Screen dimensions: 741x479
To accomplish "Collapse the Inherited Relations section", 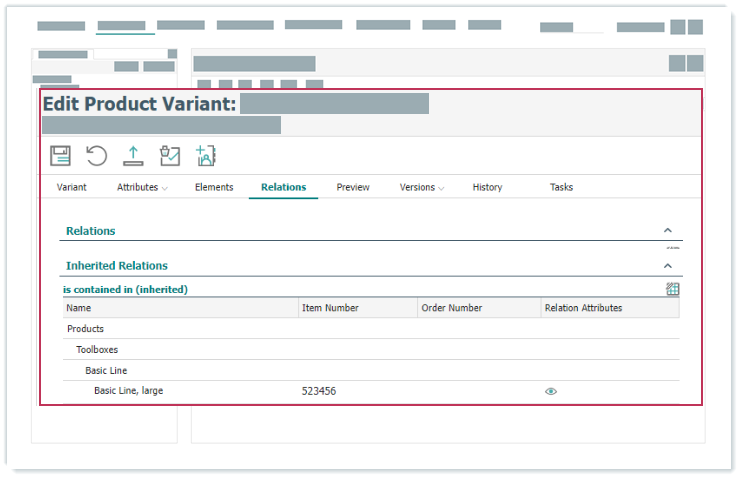I will pyautogui.click(x=668, y=266).
